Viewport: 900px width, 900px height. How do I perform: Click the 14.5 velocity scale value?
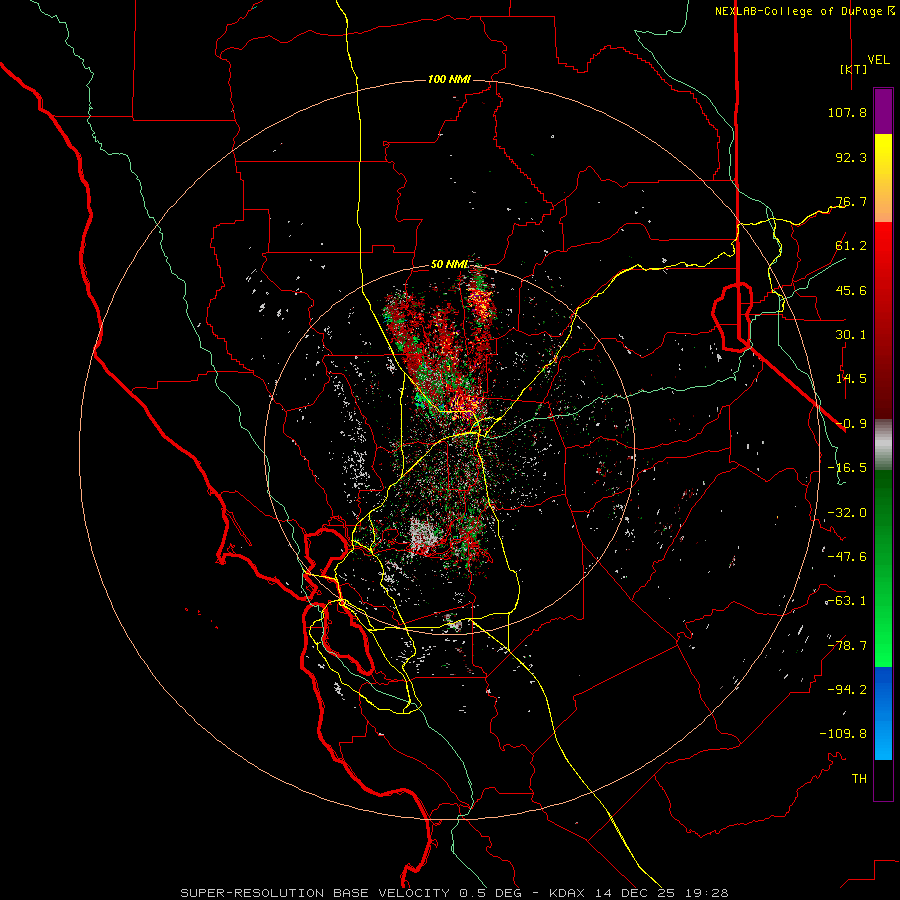[x=851, y=379]
